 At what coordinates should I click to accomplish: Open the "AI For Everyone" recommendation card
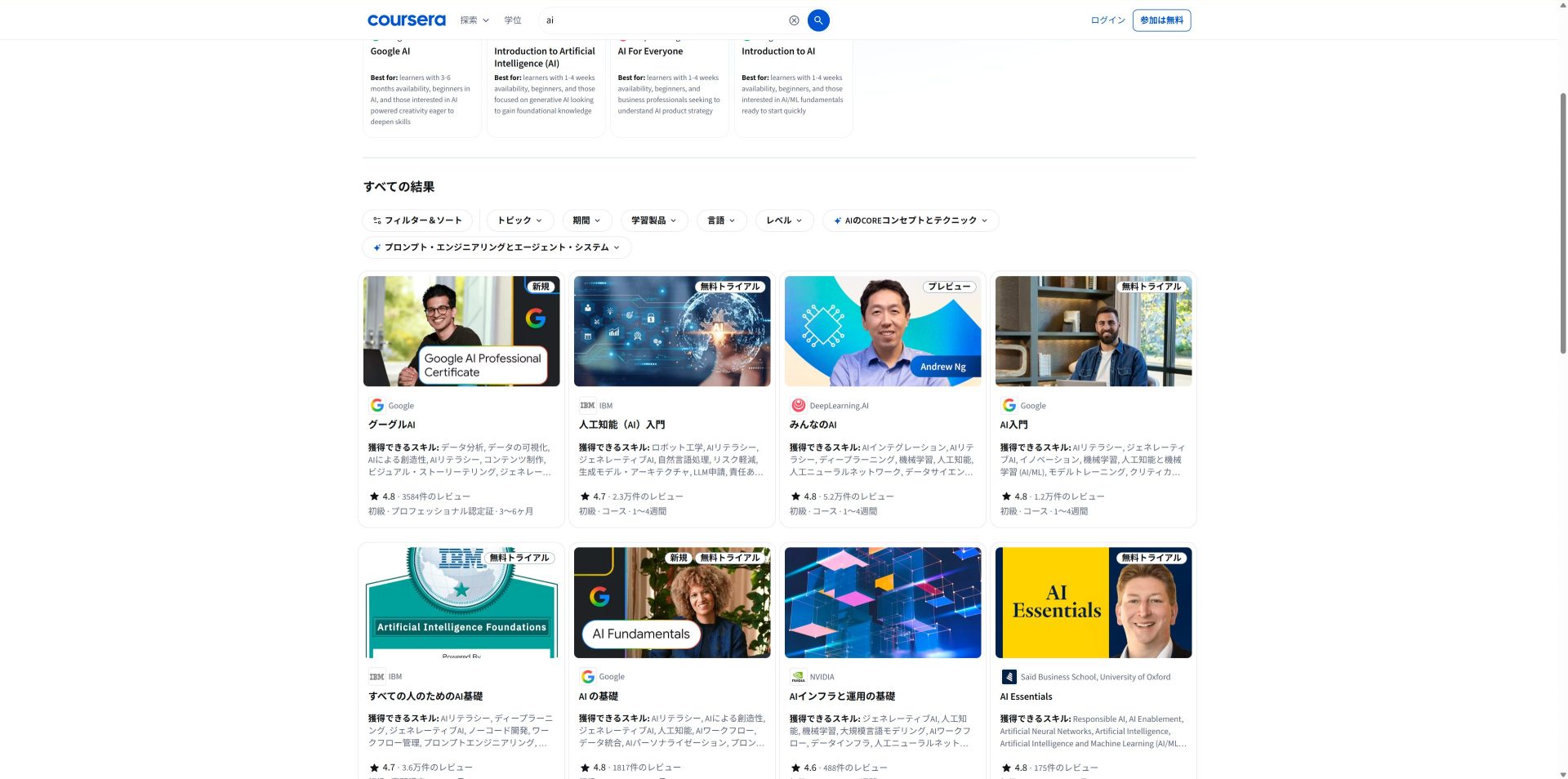pyautogui.click(x=670, y=88)
